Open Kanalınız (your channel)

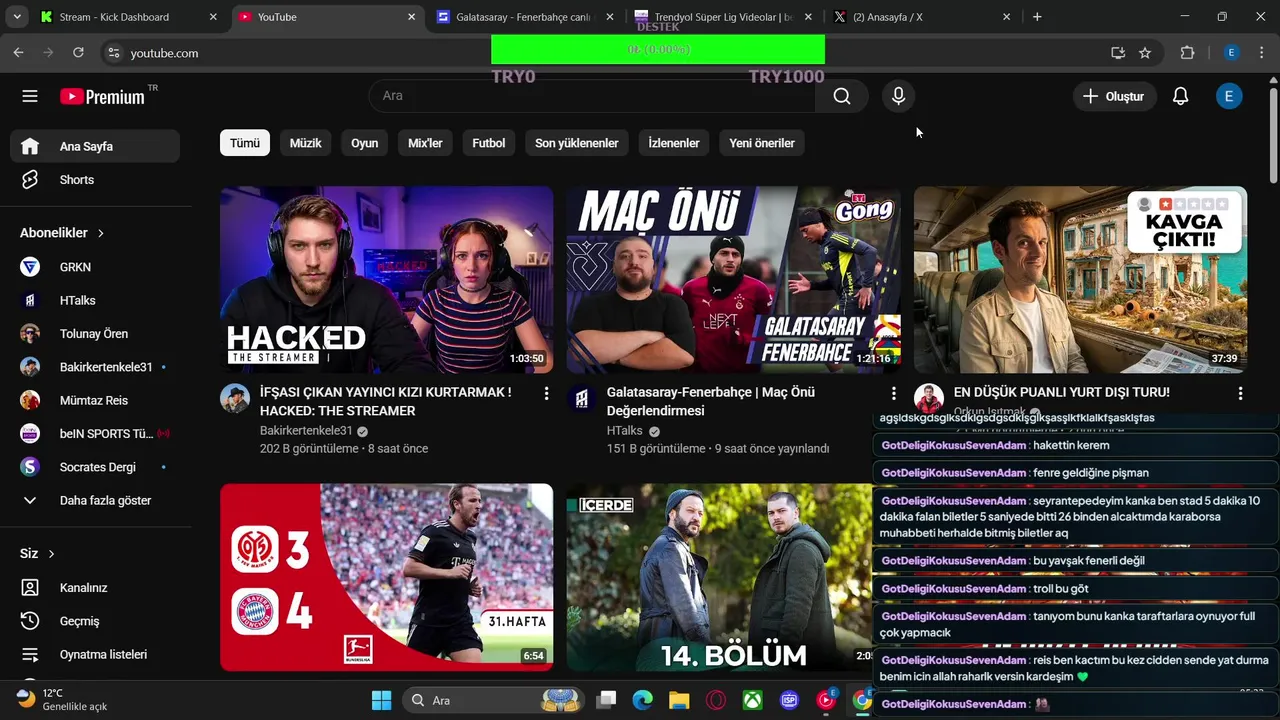click(x=95, y=588)
